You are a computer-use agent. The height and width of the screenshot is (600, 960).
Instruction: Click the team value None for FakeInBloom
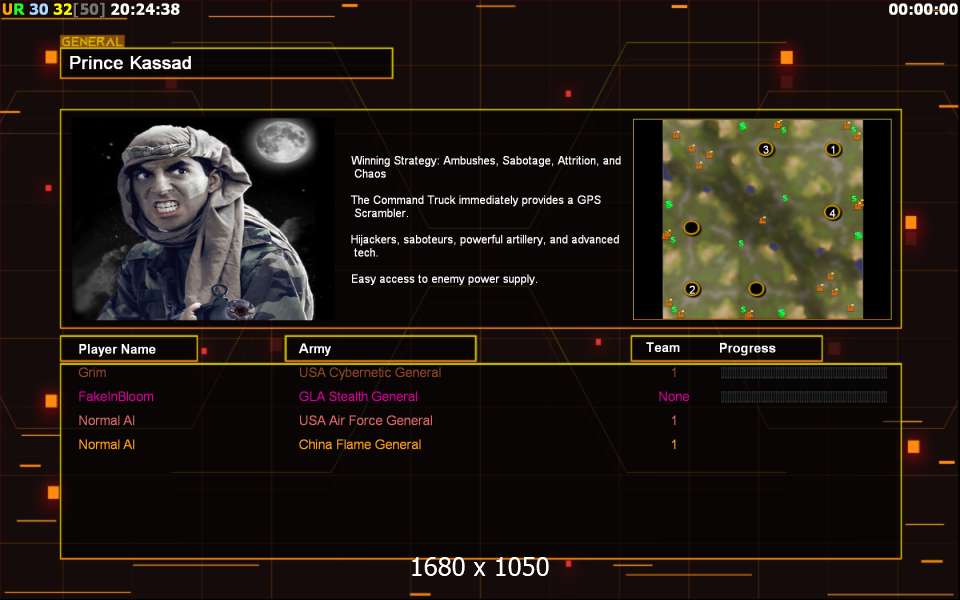[x=673, y=396]
